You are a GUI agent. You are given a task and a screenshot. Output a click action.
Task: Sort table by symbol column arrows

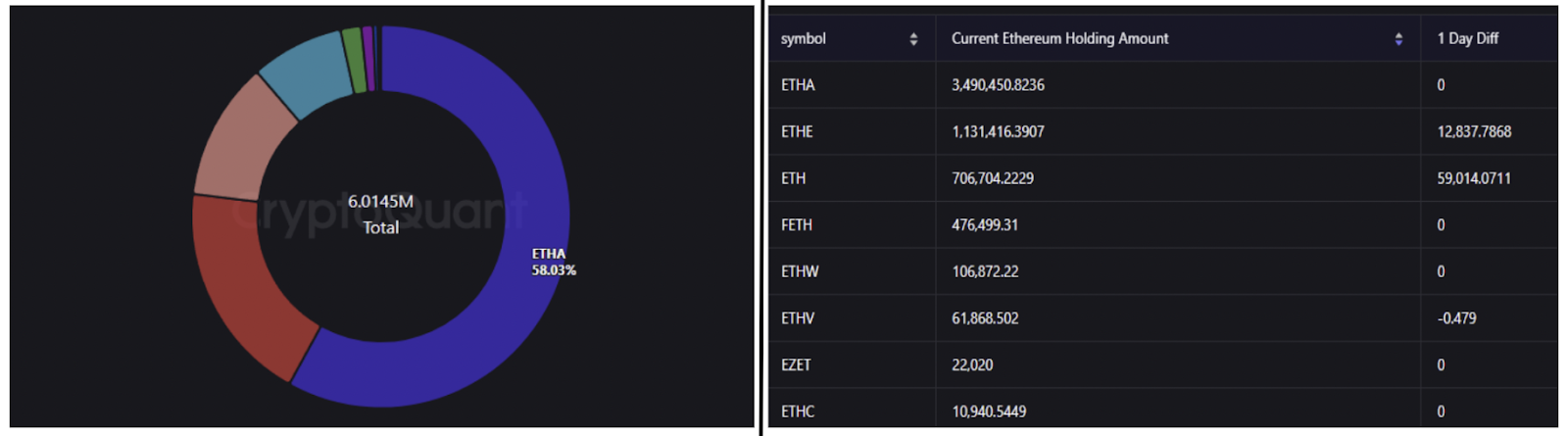click(x=913, y=39)
